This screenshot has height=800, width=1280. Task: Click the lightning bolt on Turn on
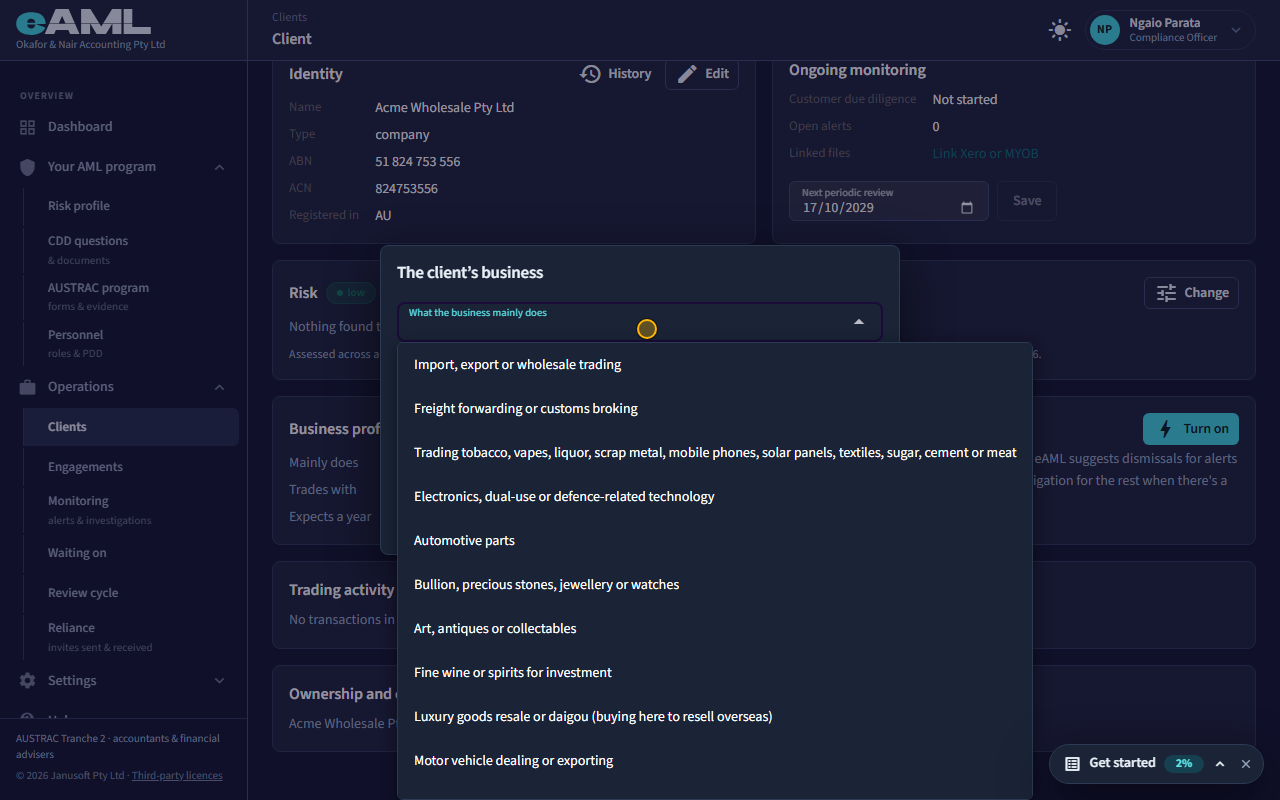[x=1165, y=429]
